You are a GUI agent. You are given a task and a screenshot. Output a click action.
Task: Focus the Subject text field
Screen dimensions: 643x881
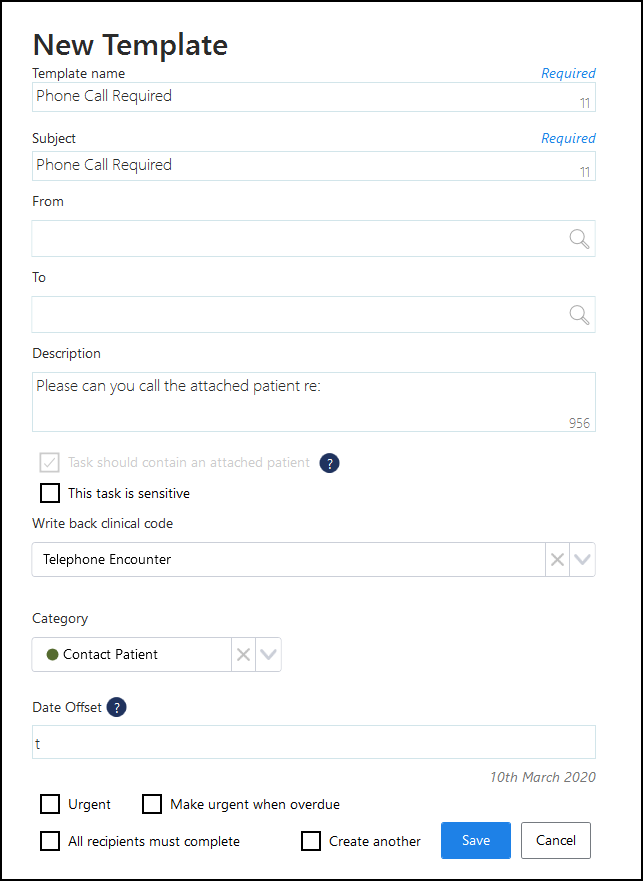300,166
